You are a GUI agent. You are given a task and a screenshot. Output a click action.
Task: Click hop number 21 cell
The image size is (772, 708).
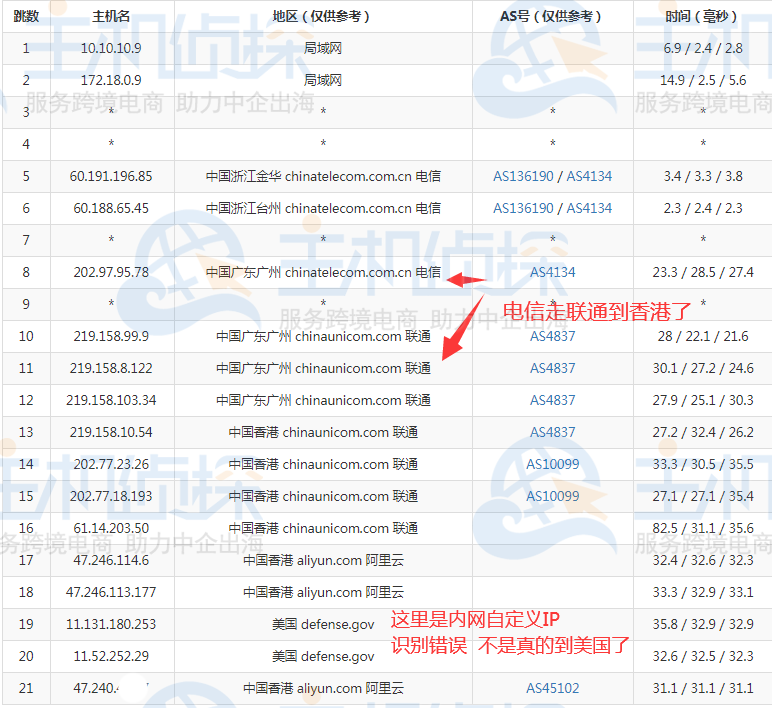coord(26,688)
